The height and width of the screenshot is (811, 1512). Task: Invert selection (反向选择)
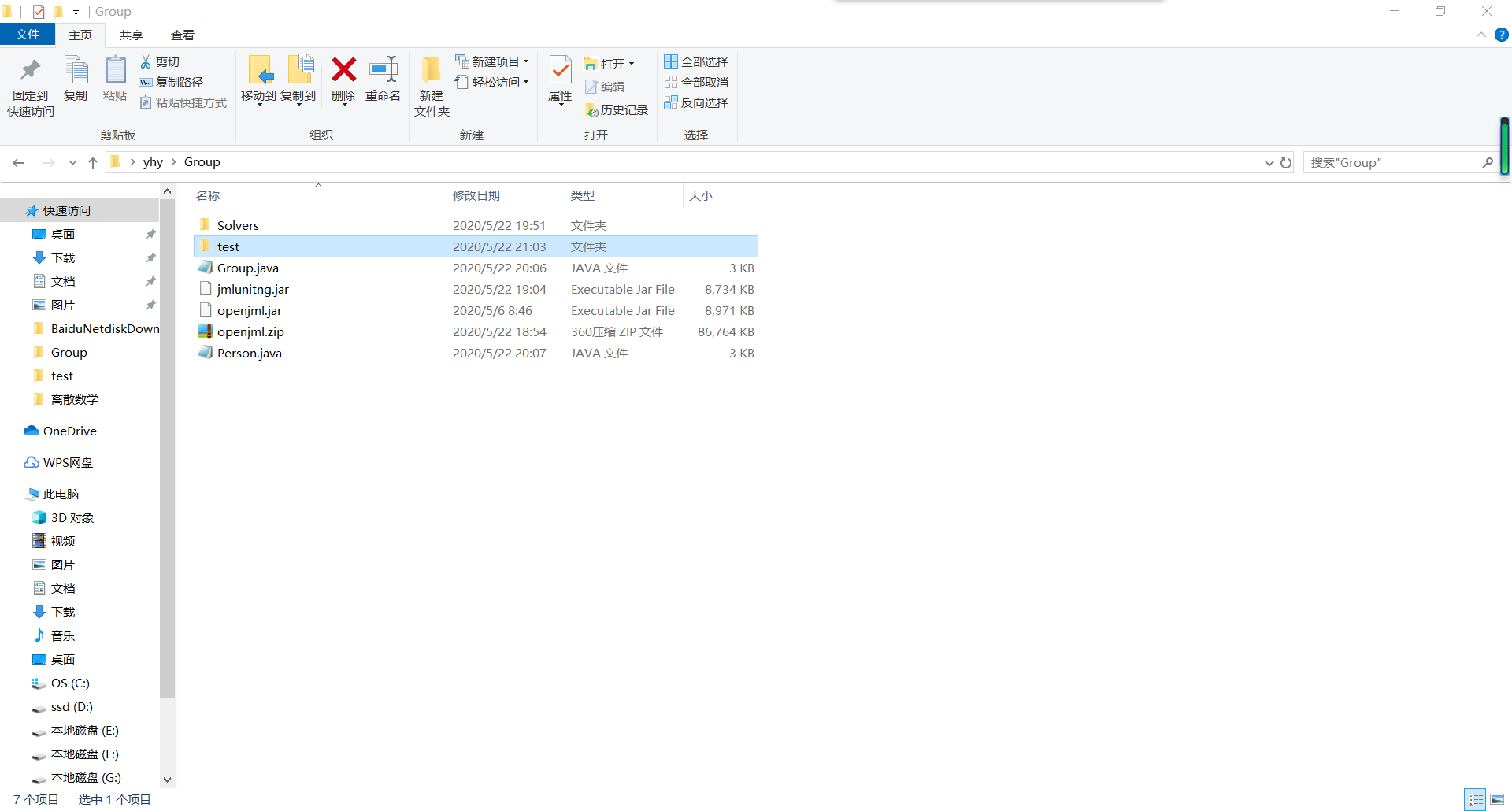(696, 102)
